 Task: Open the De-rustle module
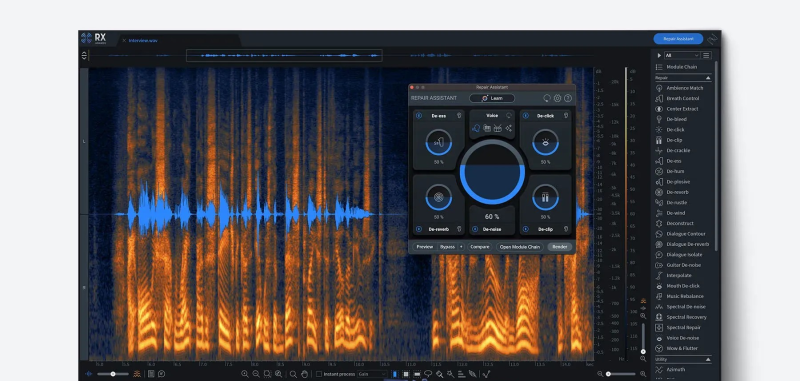672,202
